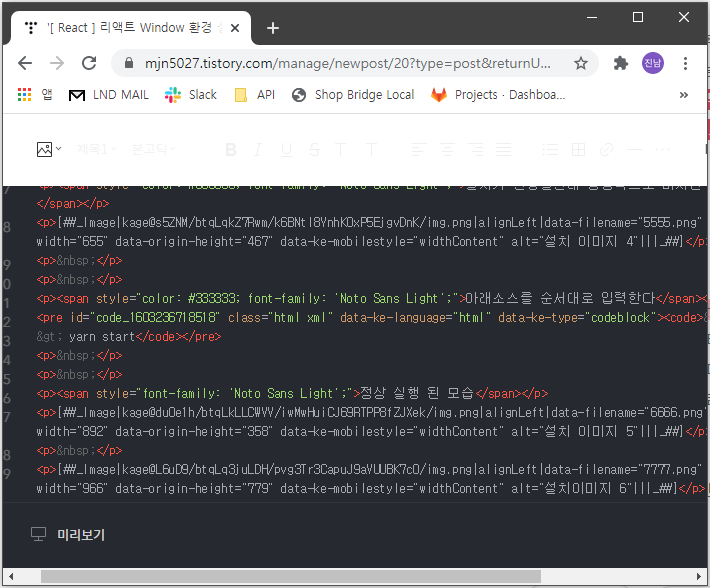This screenshot has width=710, height=588.
Task: Go back to previous page
Action: coord(25,63)
